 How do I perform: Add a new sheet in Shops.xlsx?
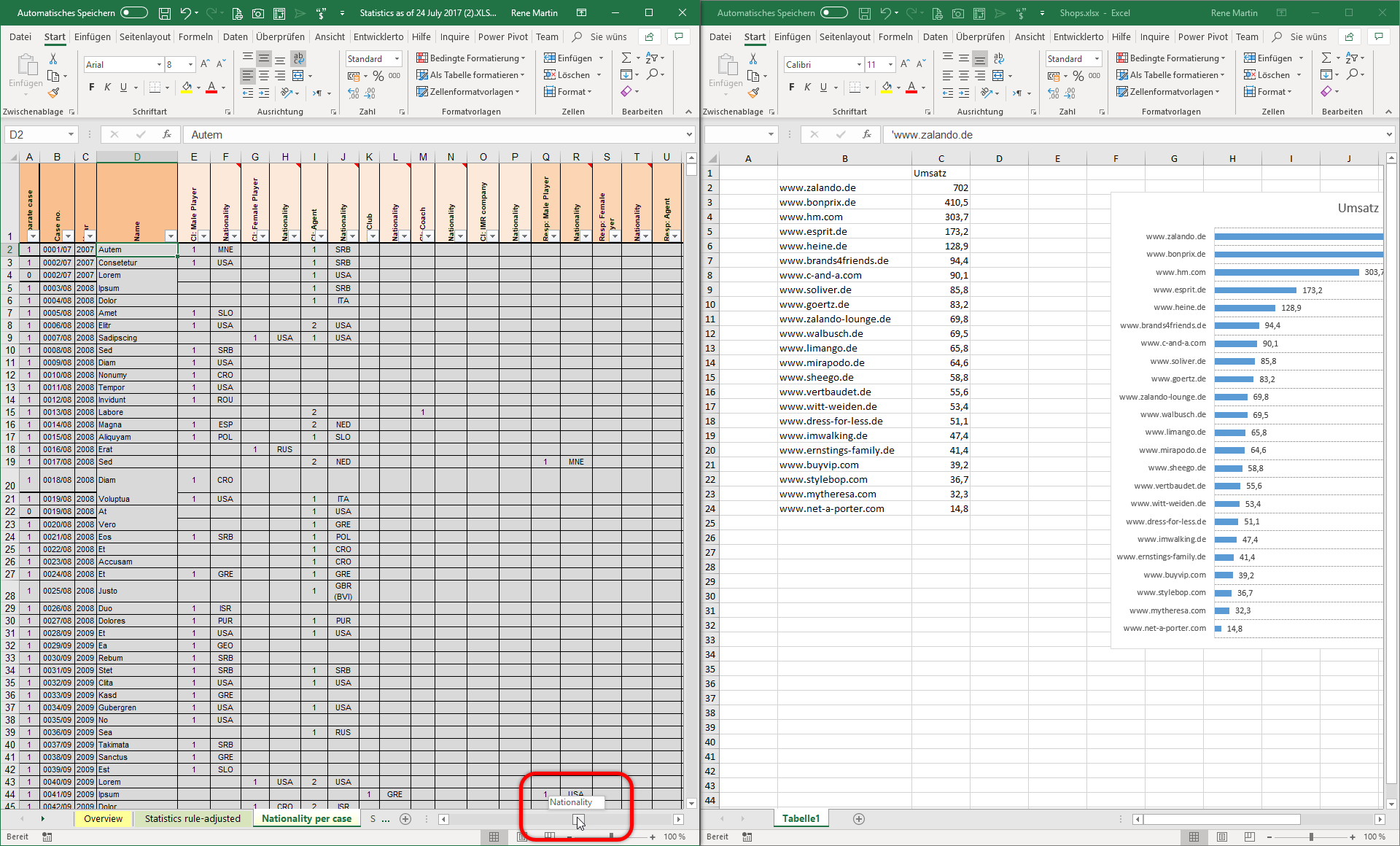click(859, 819)
